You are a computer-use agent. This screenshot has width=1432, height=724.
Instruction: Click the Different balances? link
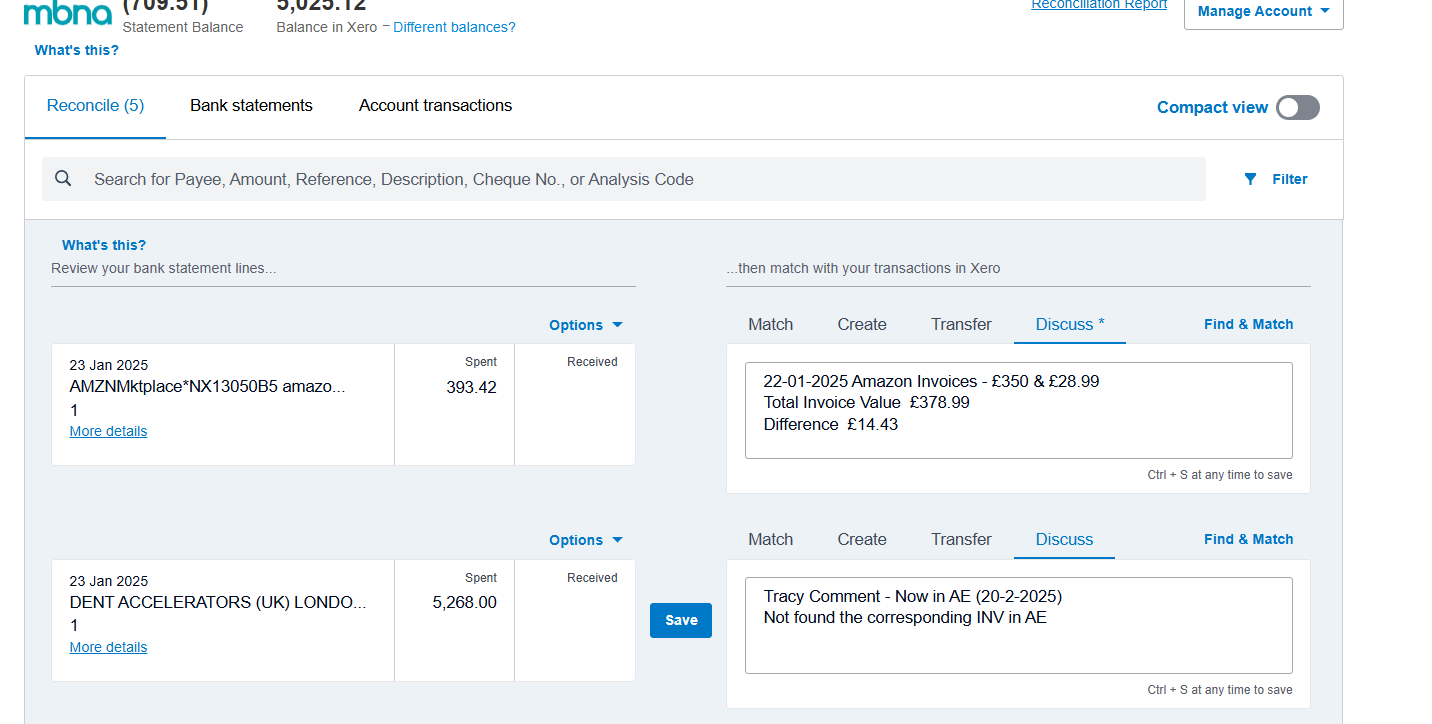[x=454, y=27]
